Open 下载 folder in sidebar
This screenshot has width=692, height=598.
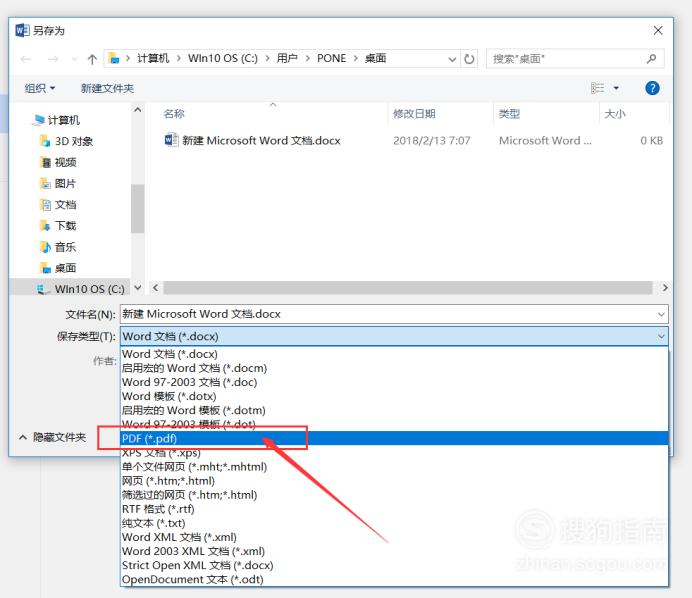pos(58,226)
